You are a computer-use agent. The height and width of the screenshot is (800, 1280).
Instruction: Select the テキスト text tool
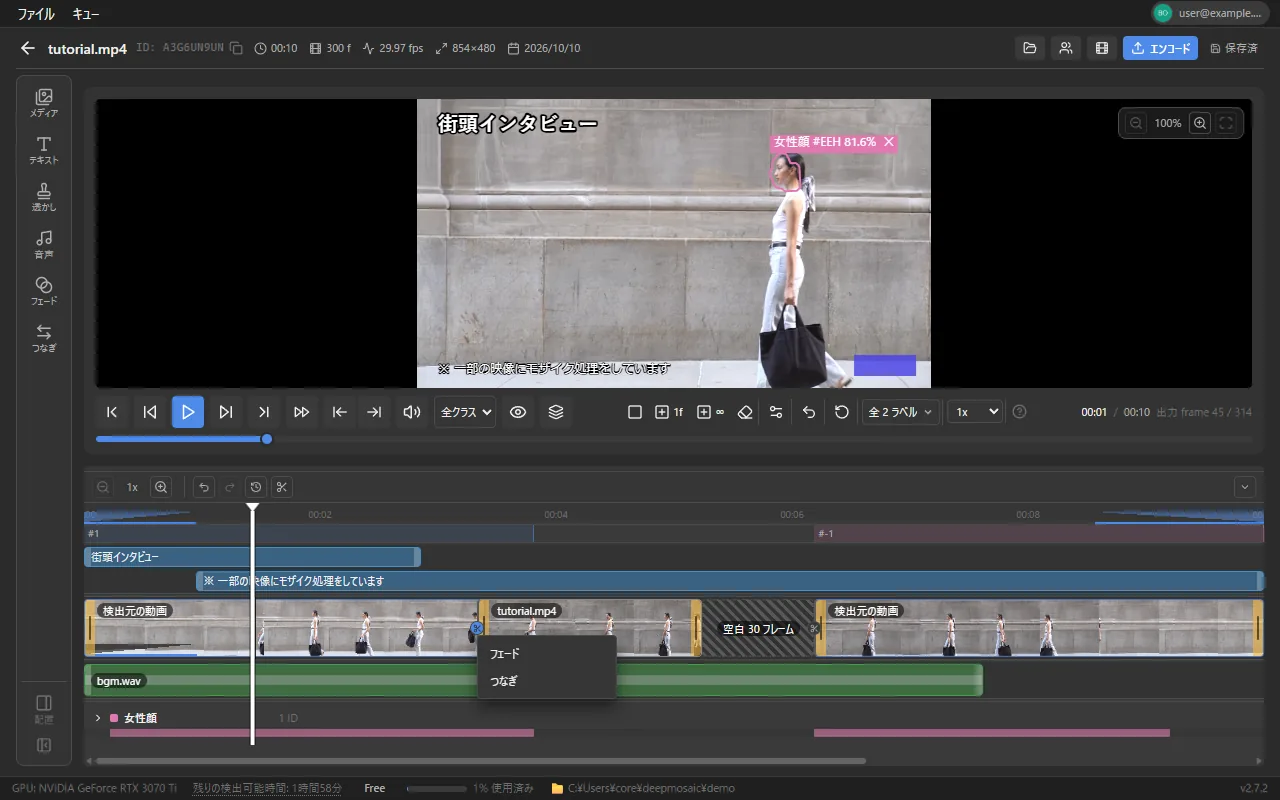[44, 150]
